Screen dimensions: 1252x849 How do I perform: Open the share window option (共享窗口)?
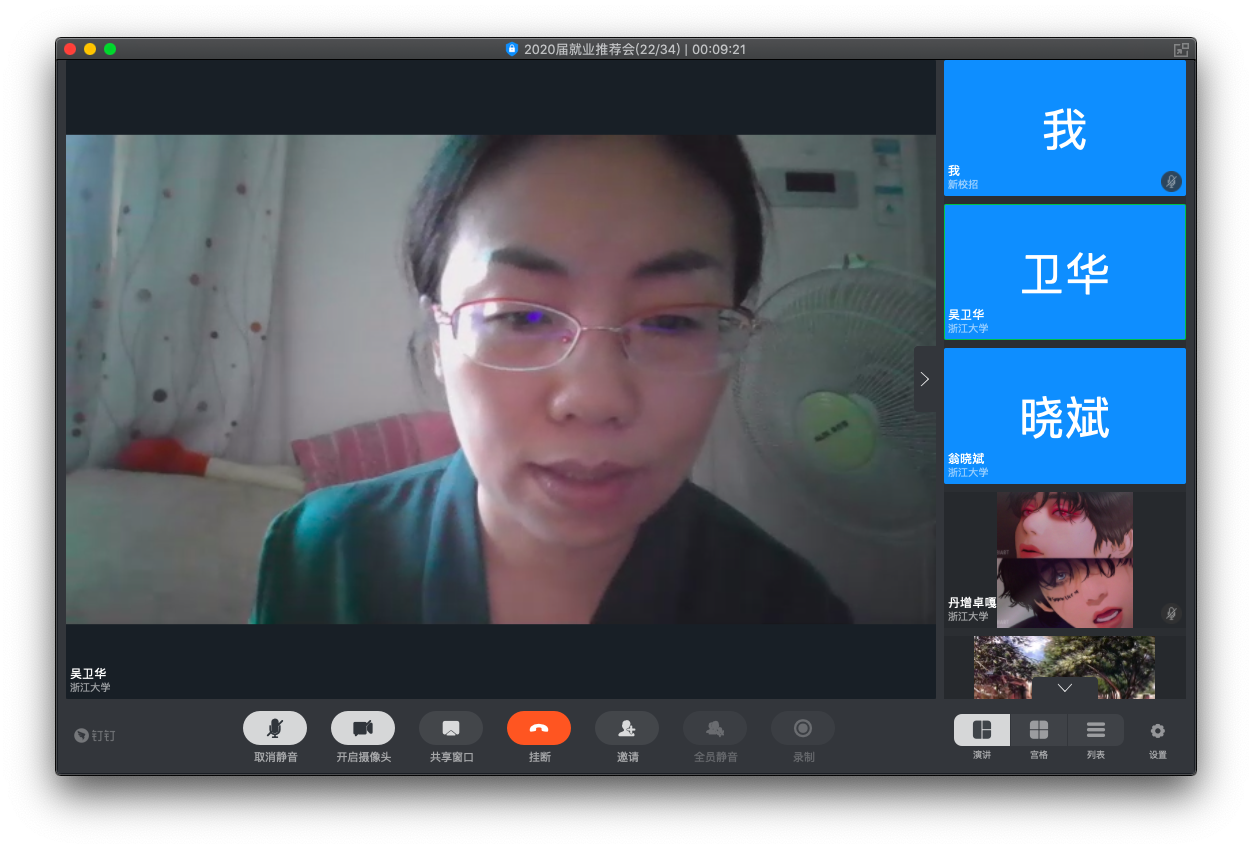tap(451, 728)
